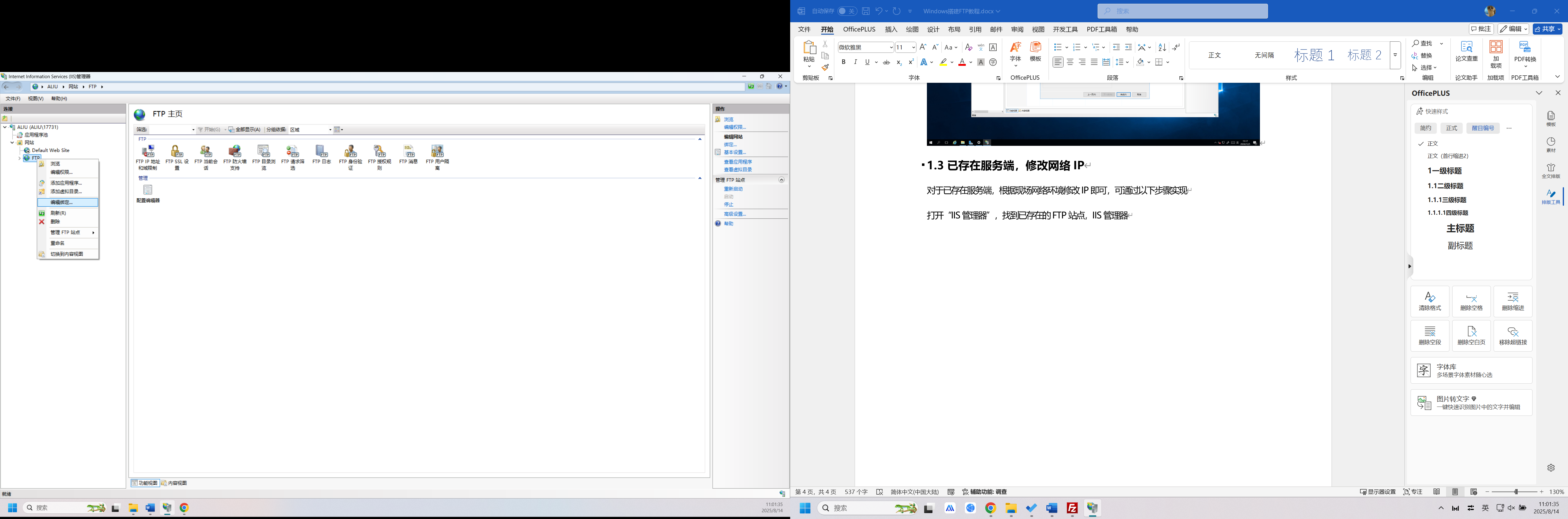Toggle Bold formatting in Word

pyautogui.click(x=843, y=62)
